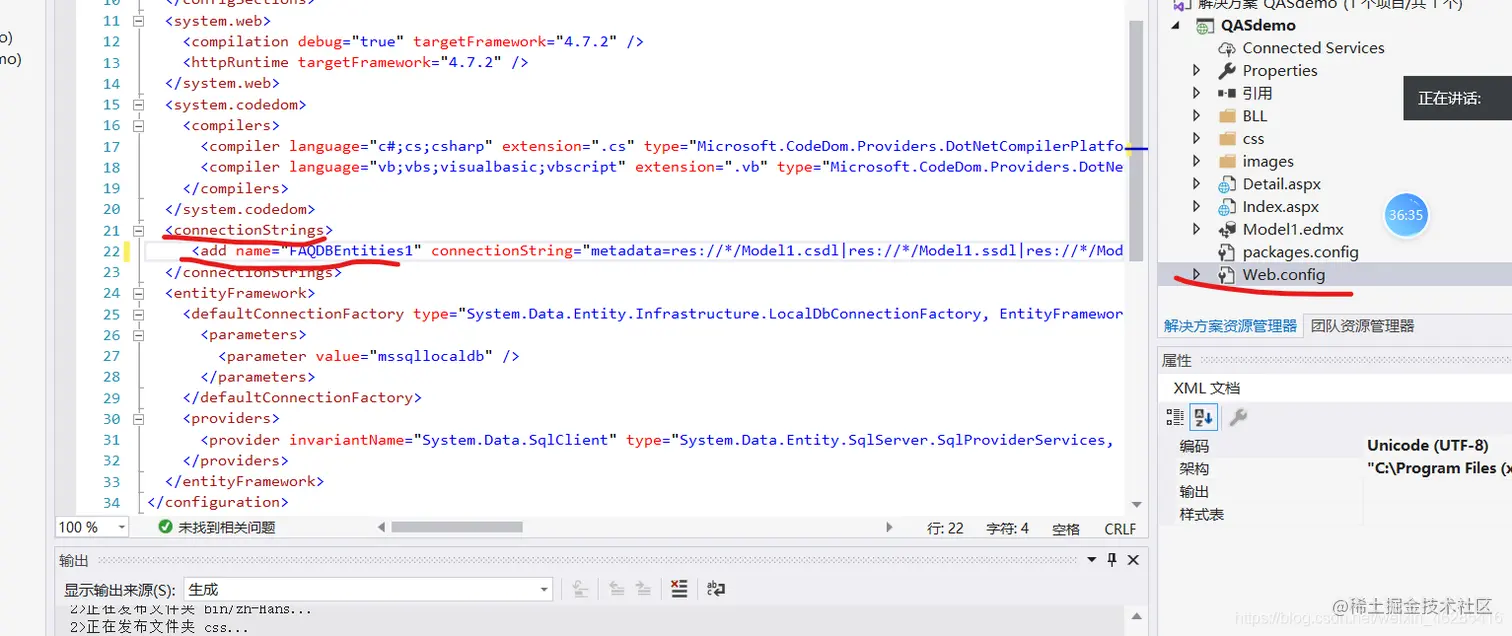Select the 样式表 property row

coord(1335,515)
